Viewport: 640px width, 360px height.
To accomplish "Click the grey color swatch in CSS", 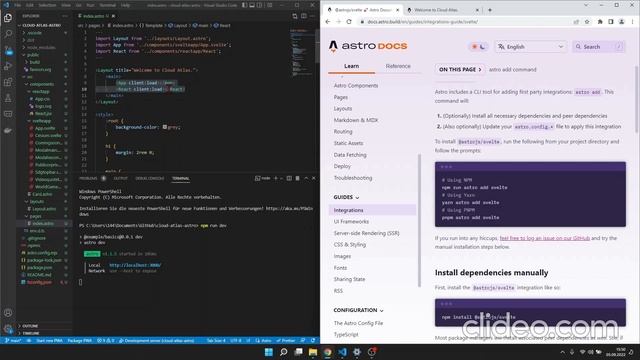I will tap(165, 127).
